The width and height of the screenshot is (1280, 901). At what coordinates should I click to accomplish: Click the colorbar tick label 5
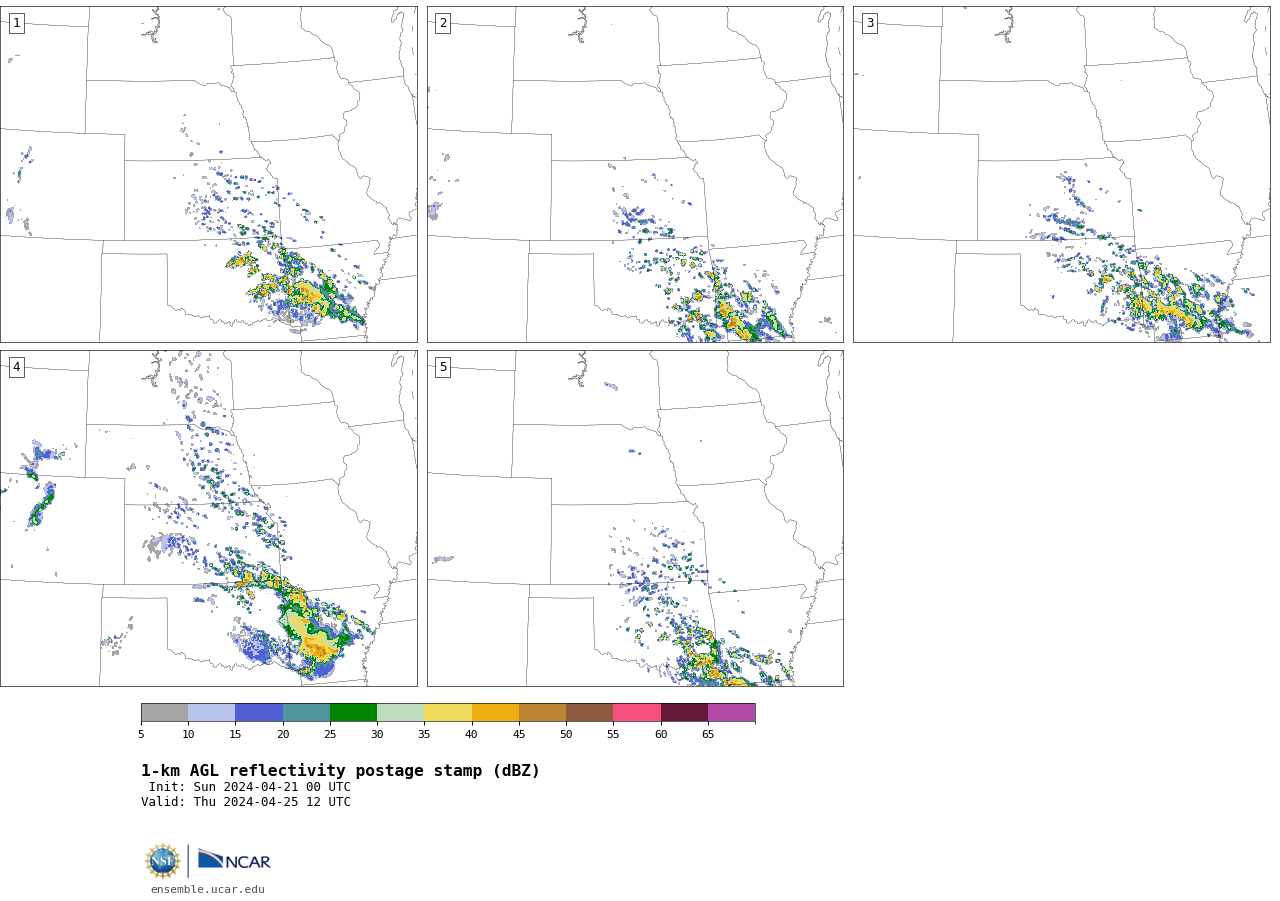click(141, 734)
